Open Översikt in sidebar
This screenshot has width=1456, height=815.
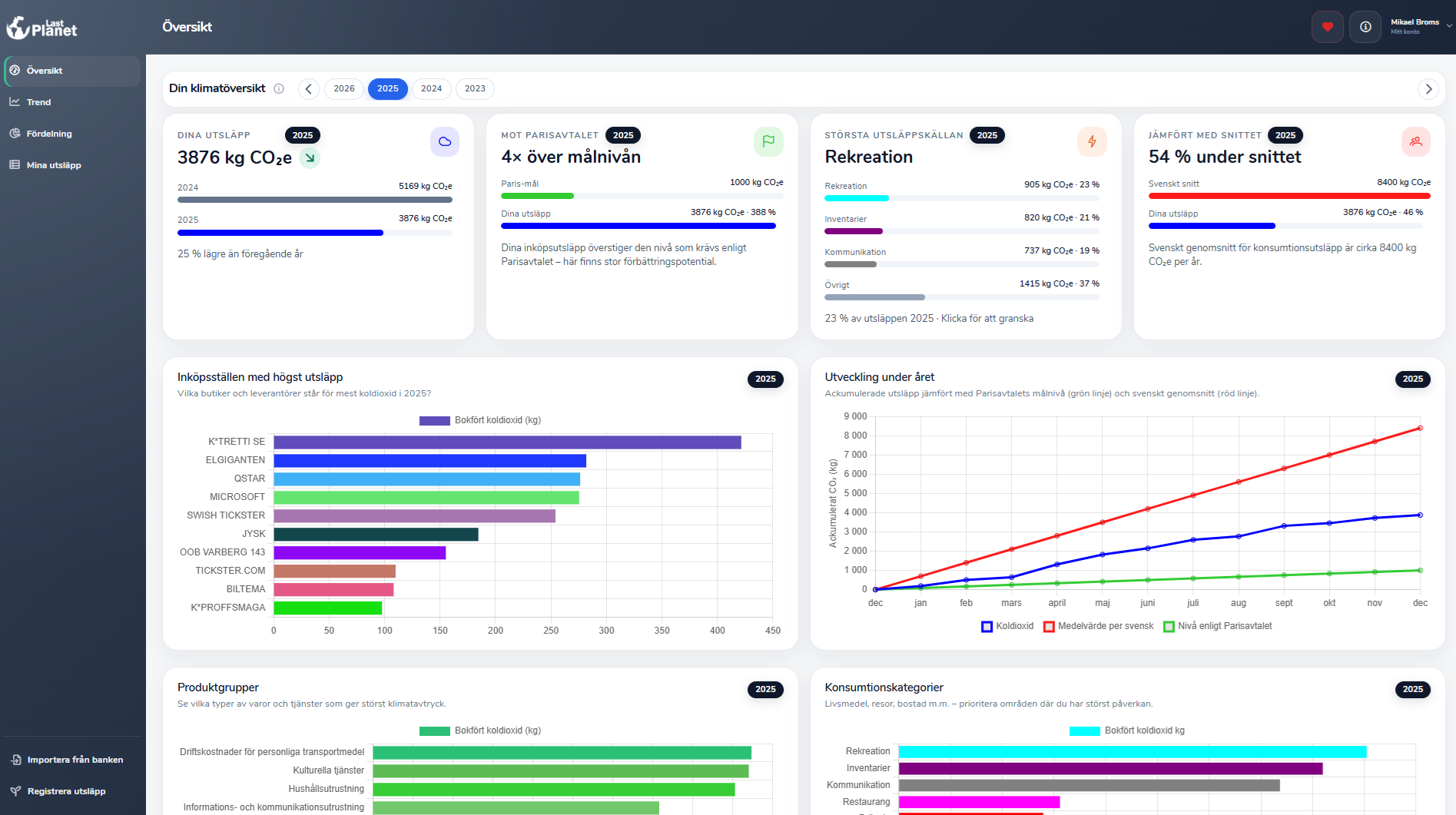(x=72, y=71)
